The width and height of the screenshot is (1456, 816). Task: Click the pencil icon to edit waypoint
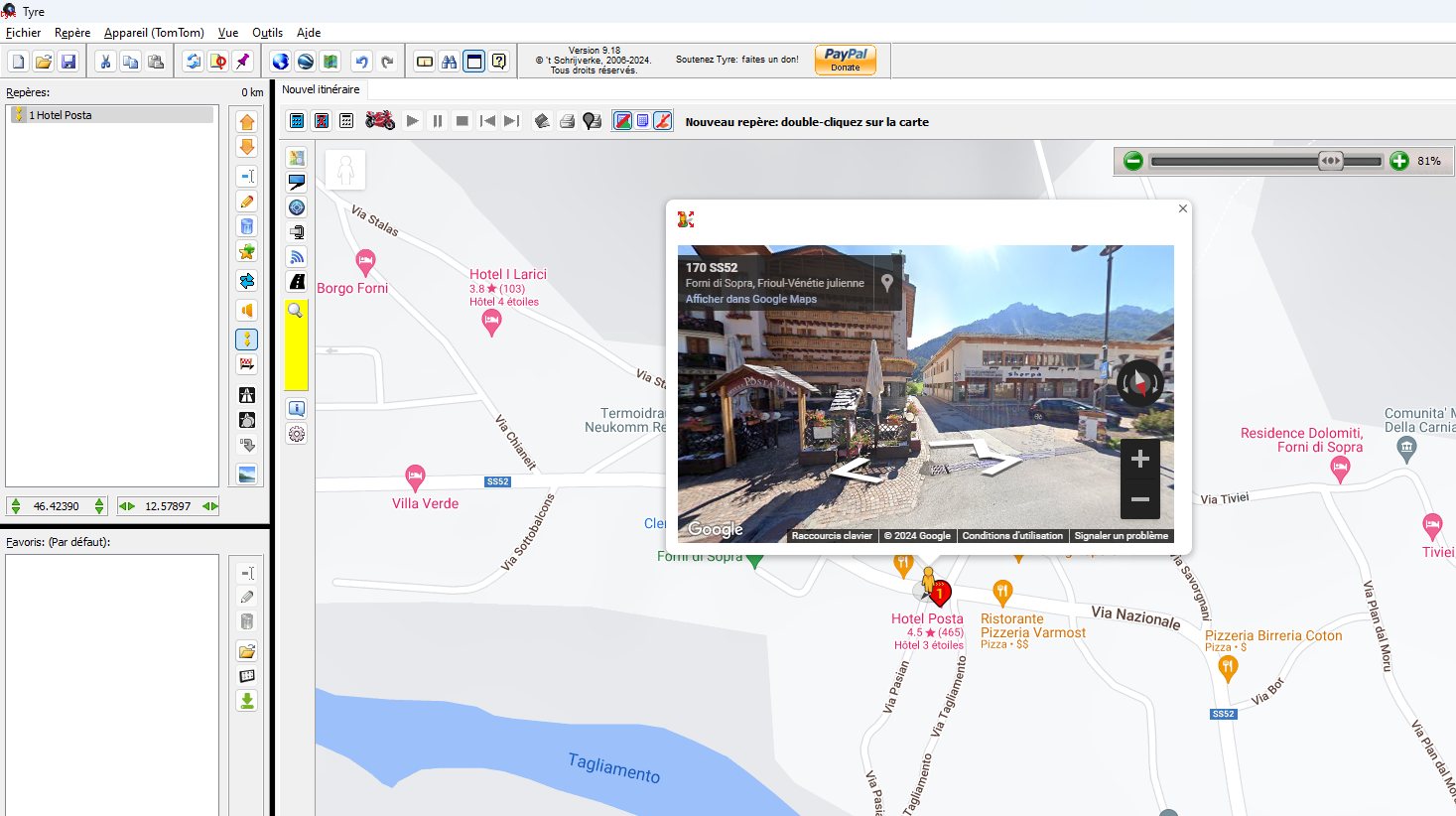click(x=247, y=202)
